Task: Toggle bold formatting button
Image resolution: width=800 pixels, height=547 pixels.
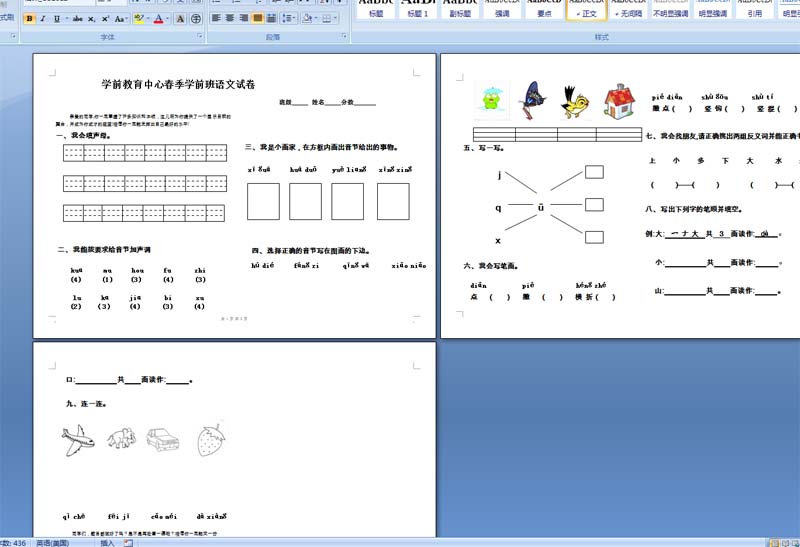Action: 29,19
